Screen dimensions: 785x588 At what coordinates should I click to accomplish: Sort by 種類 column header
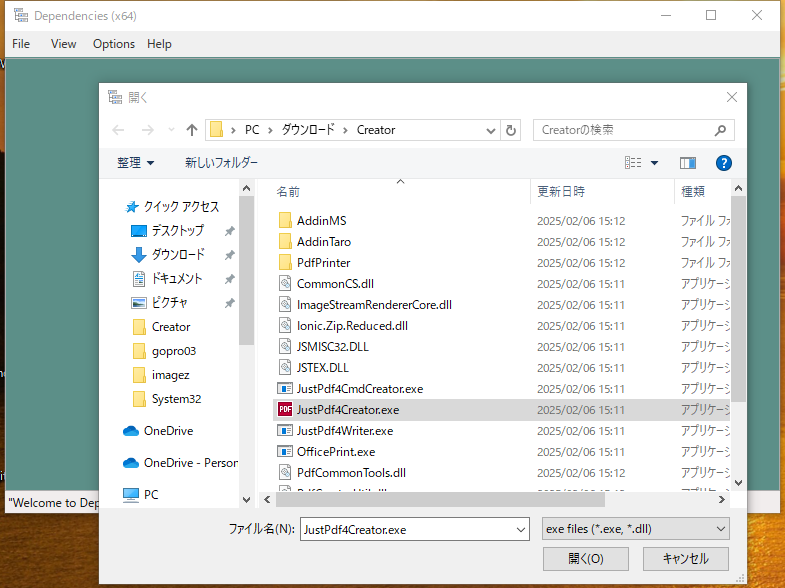tap(693, 192)
